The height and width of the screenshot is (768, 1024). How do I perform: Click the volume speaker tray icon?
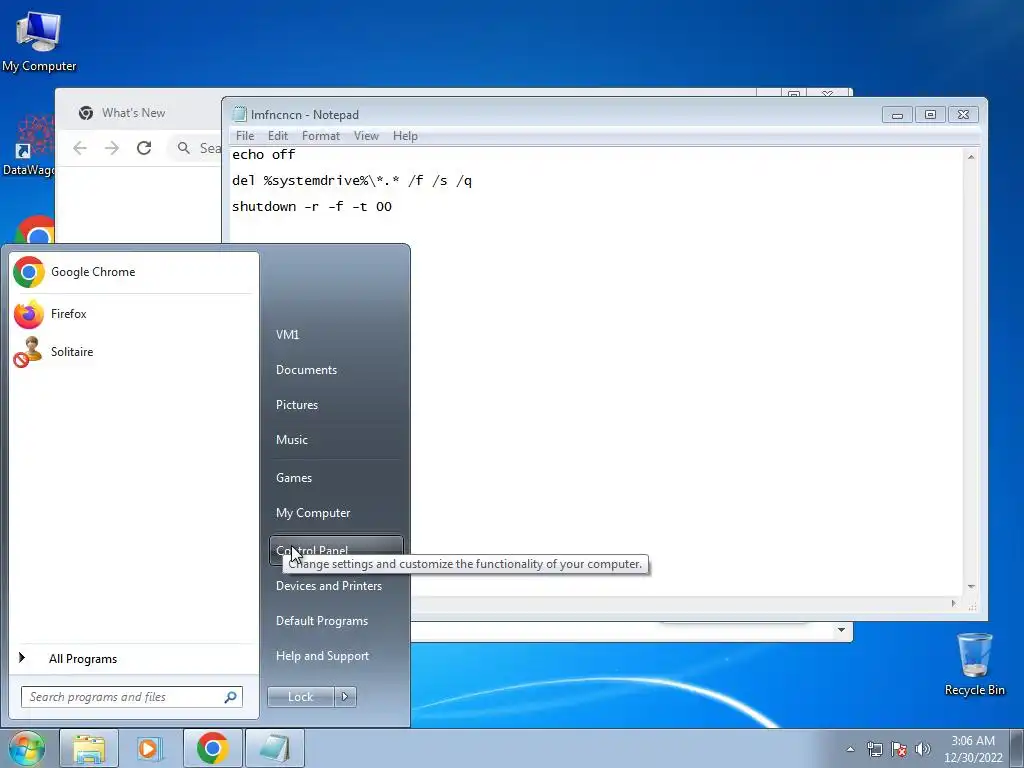pyautogui.click(x=923, y=749)
